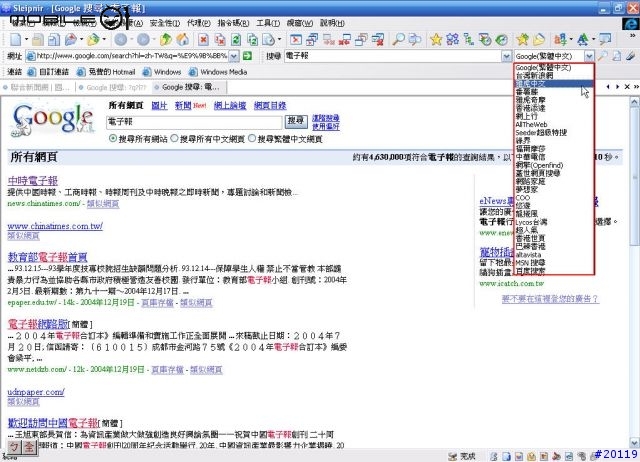This screenshot has height=462, width=640.
Task: Choose altavista from the engine list
Action: 554,255
